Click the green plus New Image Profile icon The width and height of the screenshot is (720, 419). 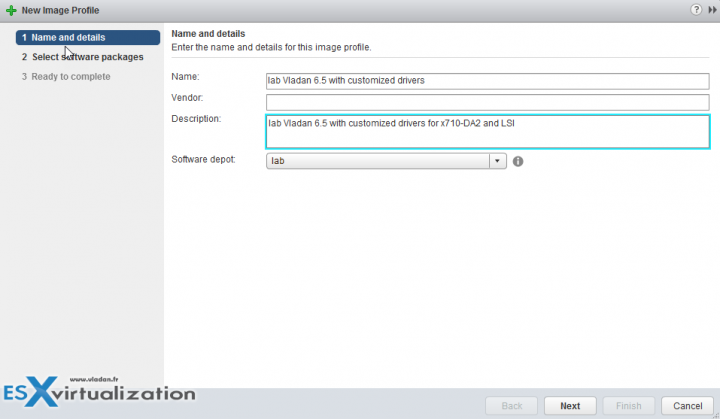tap(11, 10)
